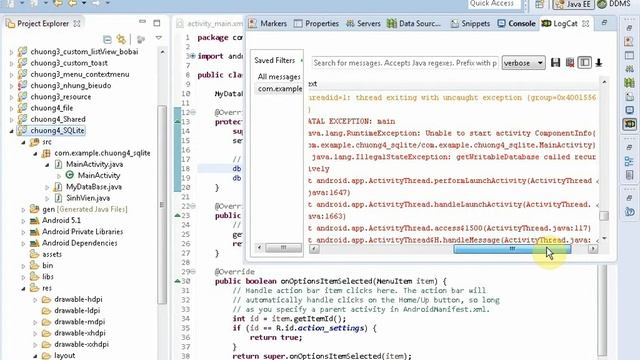Viewport: 640px width, 360px height.
Task: Click the Quick Access search box
Action: tap(494, 4)
